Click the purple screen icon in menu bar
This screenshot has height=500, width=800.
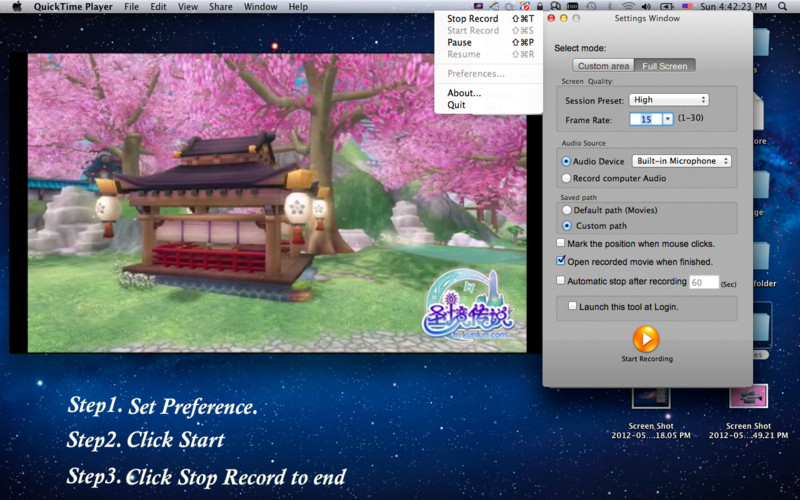[x=478, y=7]
